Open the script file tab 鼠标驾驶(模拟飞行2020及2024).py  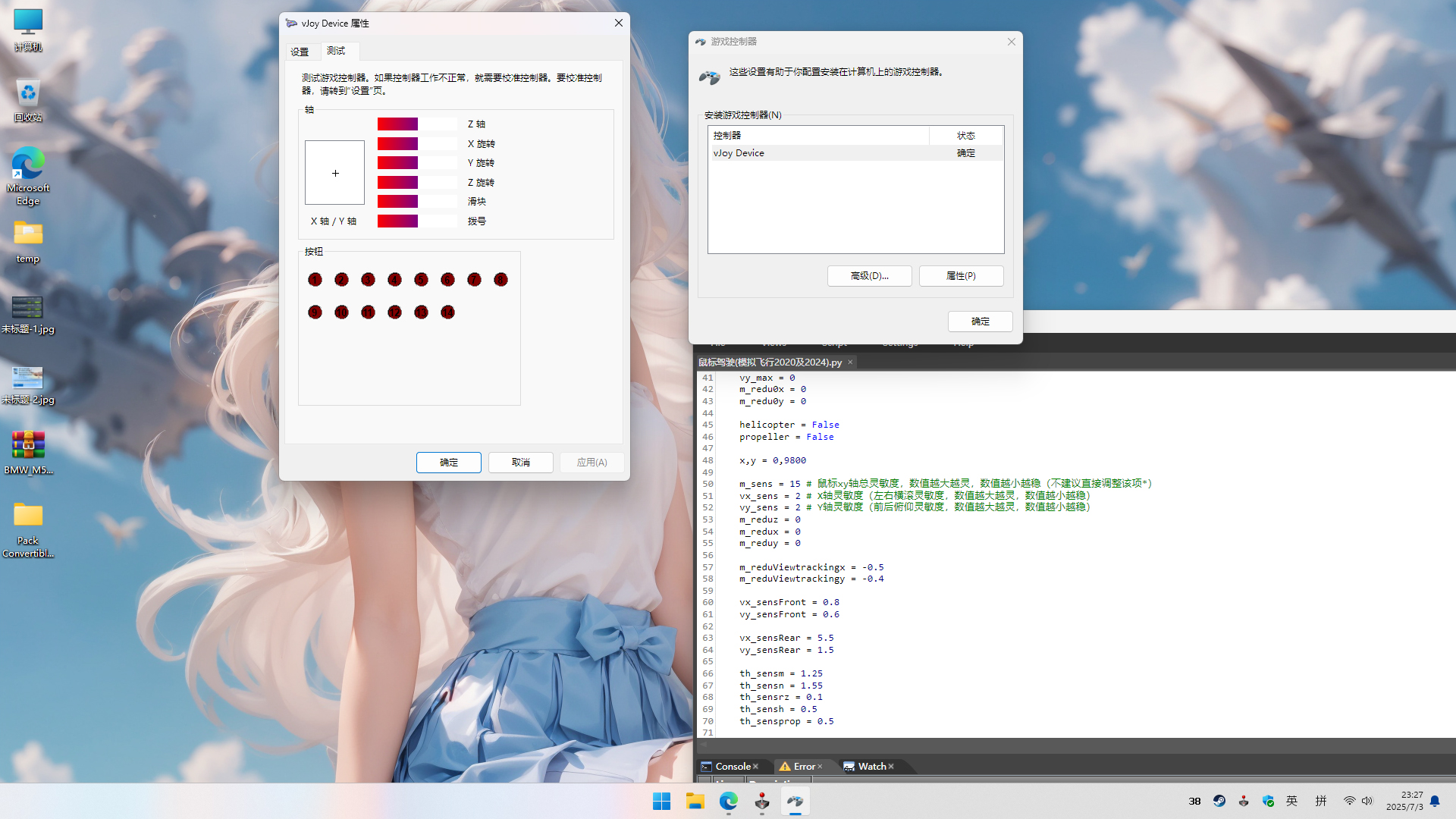(x=770, y=362)
